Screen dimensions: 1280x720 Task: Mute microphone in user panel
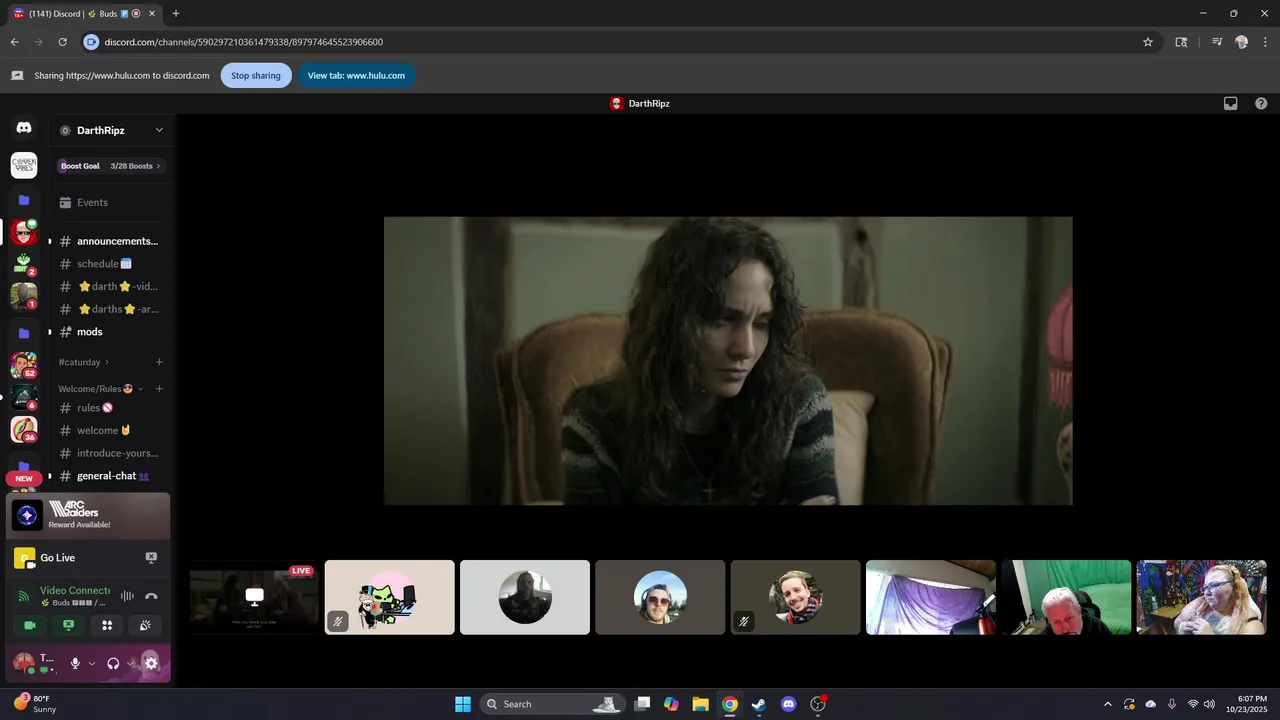75,663
